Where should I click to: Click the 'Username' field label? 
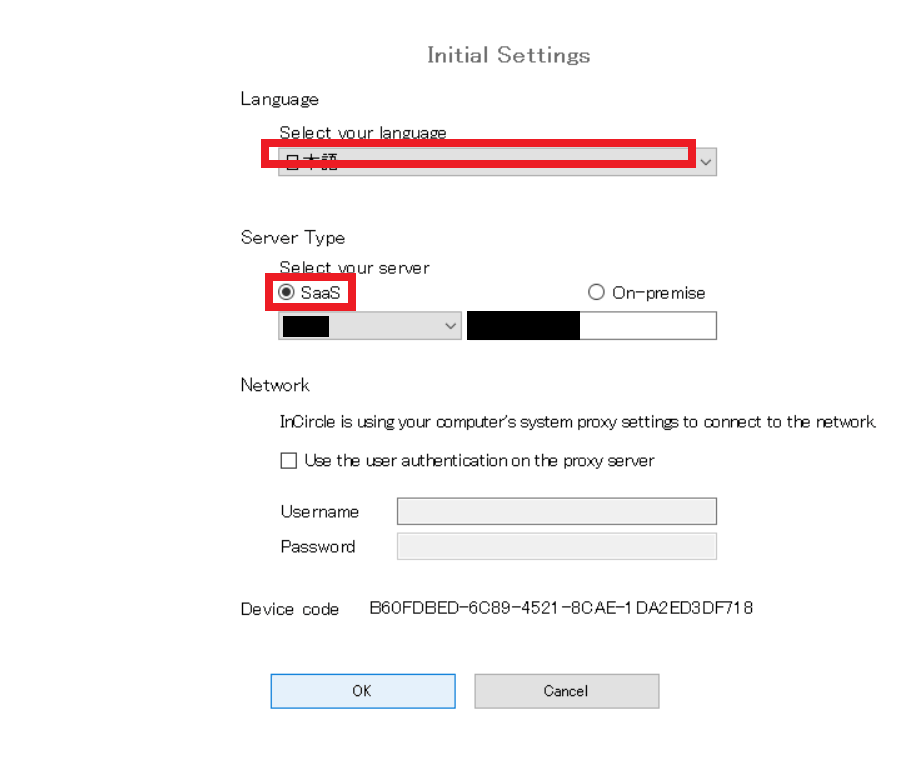click(319, 512)
